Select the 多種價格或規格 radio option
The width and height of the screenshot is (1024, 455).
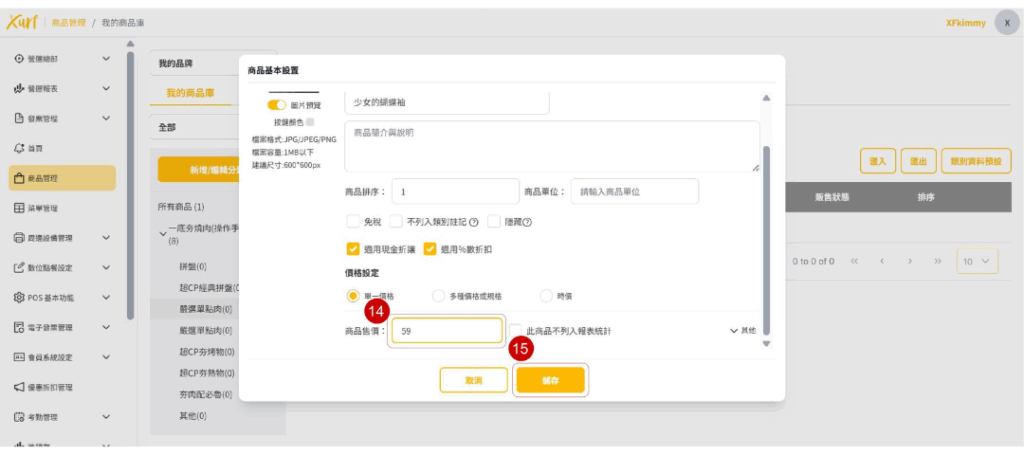click(x=438, y=296)
